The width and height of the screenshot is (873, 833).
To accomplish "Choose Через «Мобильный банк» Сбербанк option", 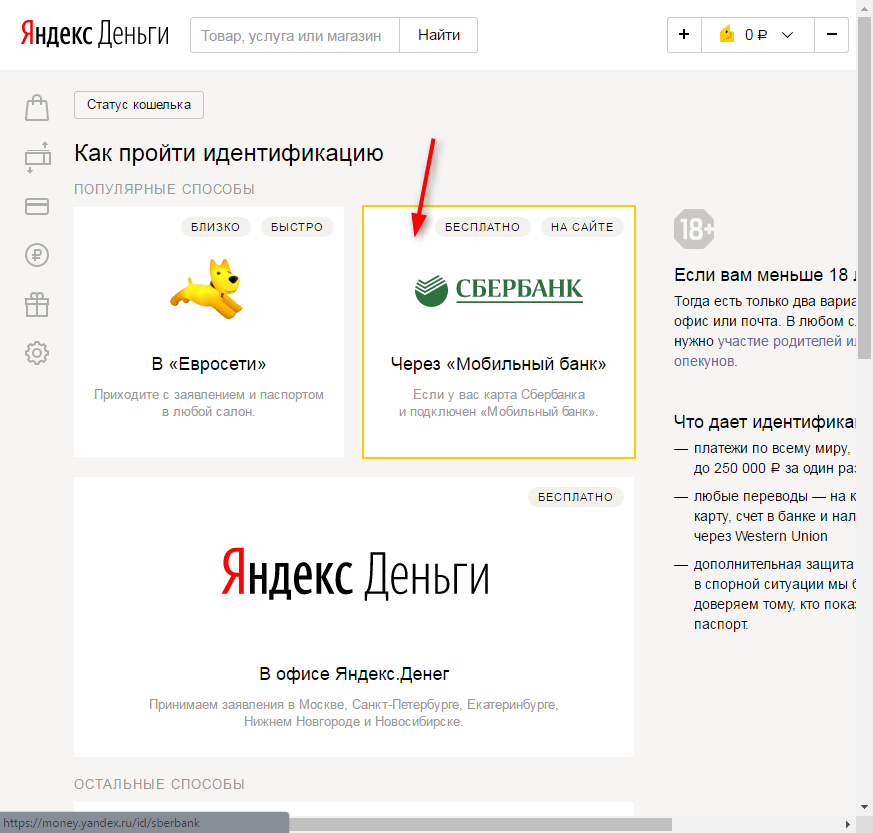I will click(x=498, y=332).
